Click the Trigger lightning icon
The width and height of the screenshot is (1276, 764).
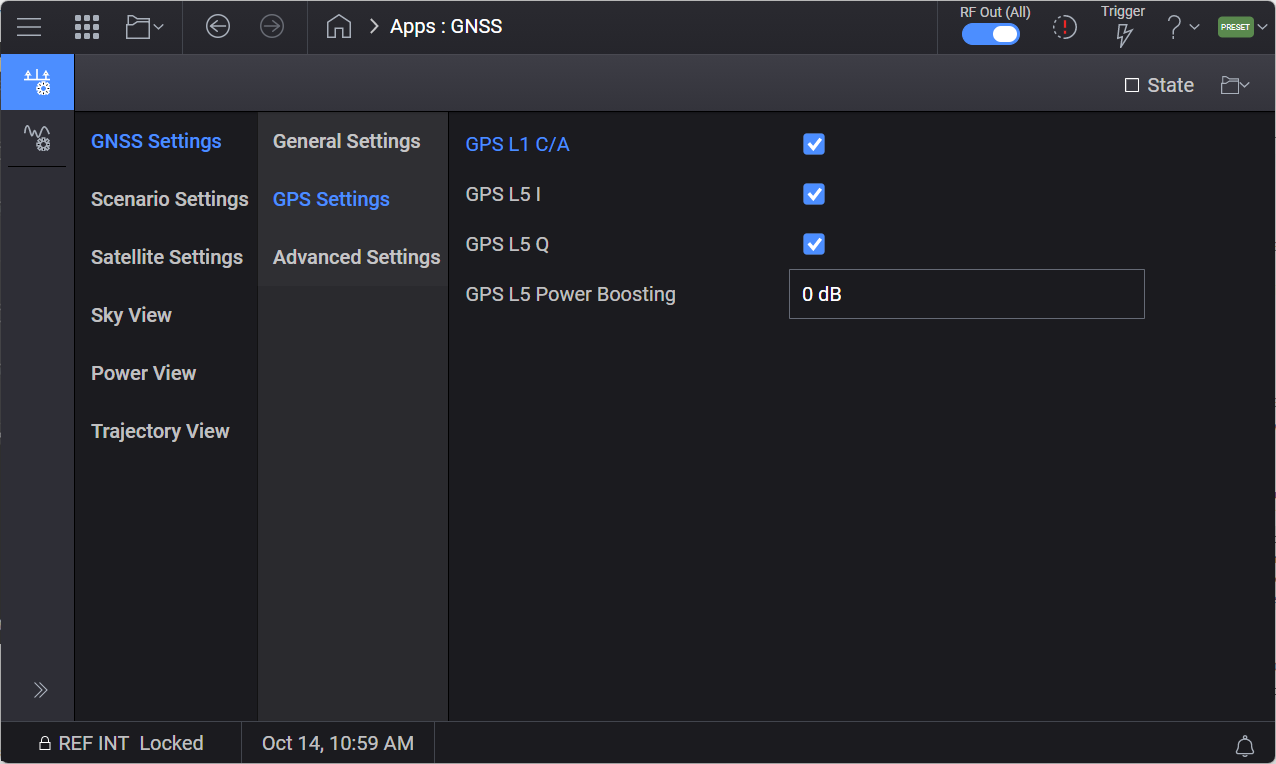[x=1124, y=35]
